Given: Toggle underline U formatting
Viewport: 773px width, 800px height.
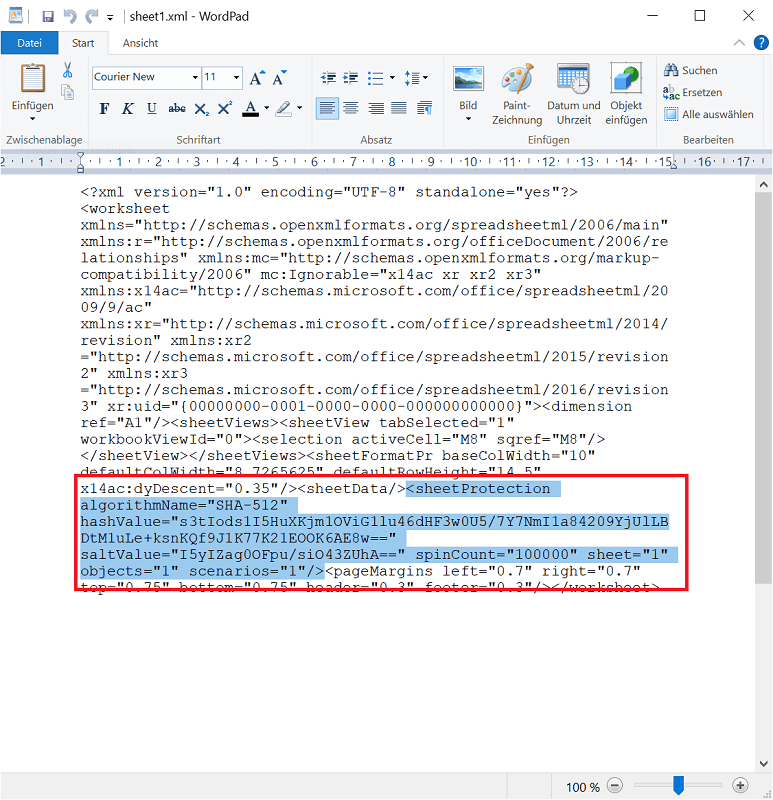Looking at the screenshot, I should [152, 108].
